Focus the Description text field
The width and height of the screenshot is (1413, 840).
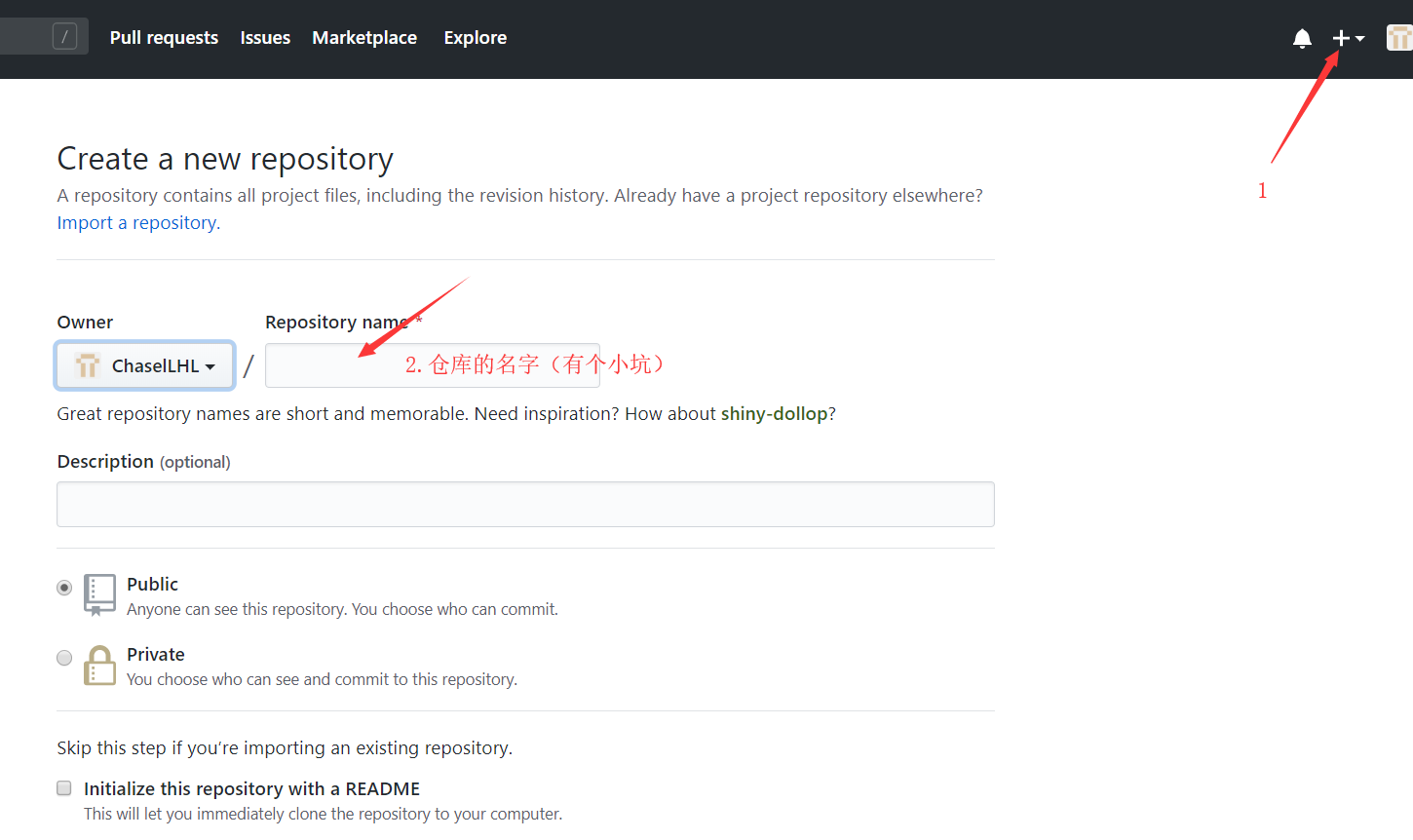pos(525,504)
